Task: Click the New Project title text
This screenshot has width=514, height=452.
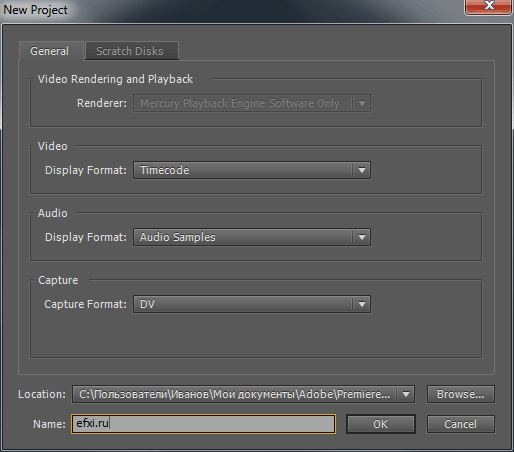Action: 35,10
